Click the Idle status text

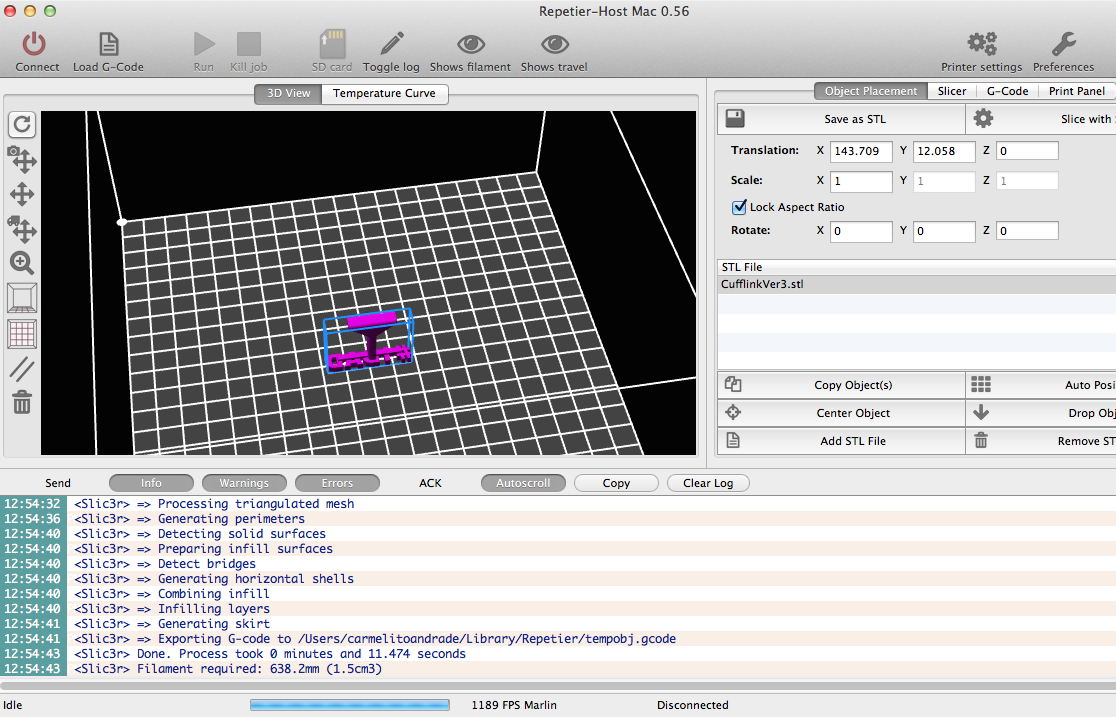tap(13, 705)
